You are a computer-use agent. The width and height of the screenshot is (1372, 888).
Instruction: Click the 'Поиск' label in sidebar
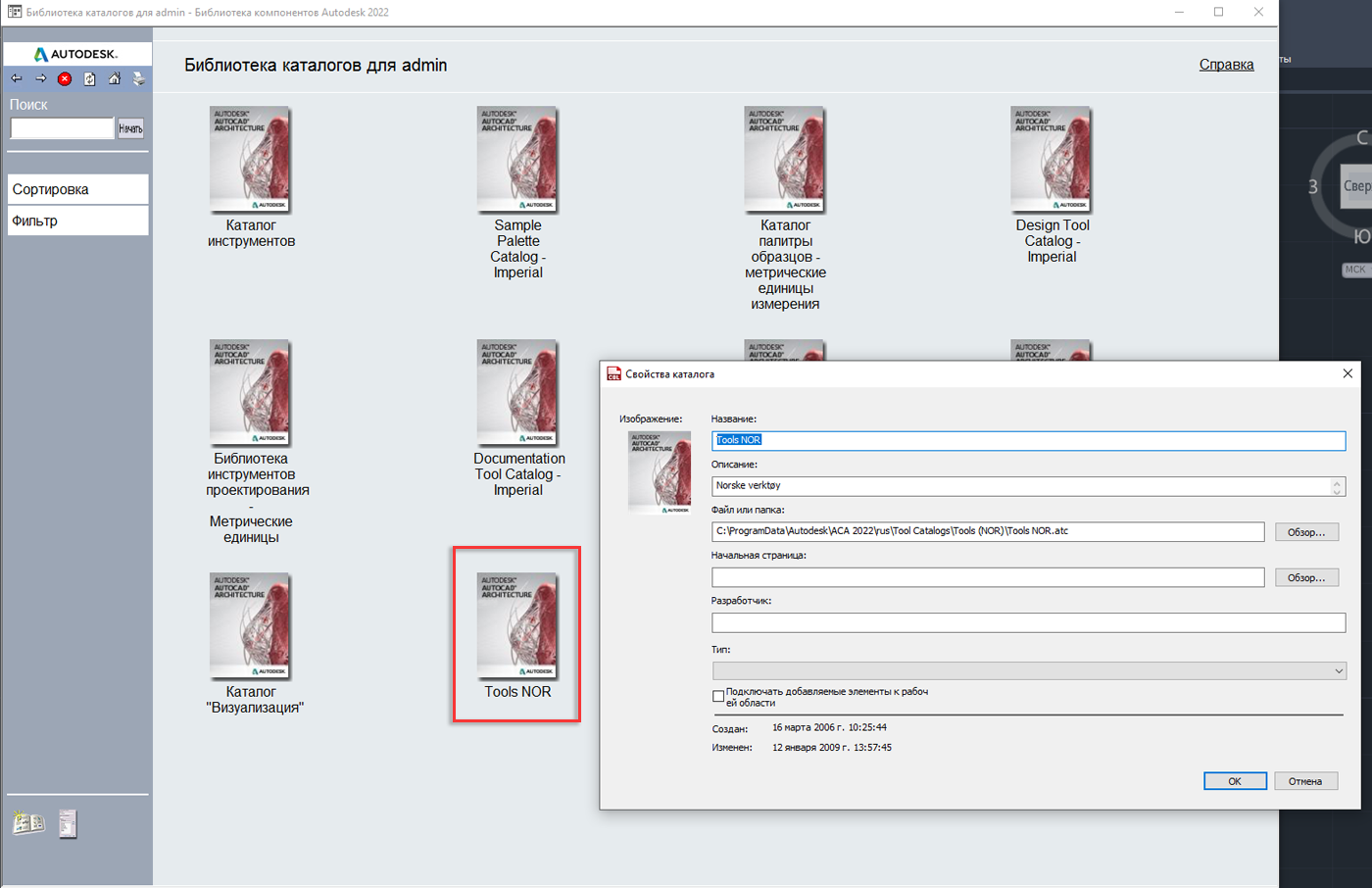(28, 105)
